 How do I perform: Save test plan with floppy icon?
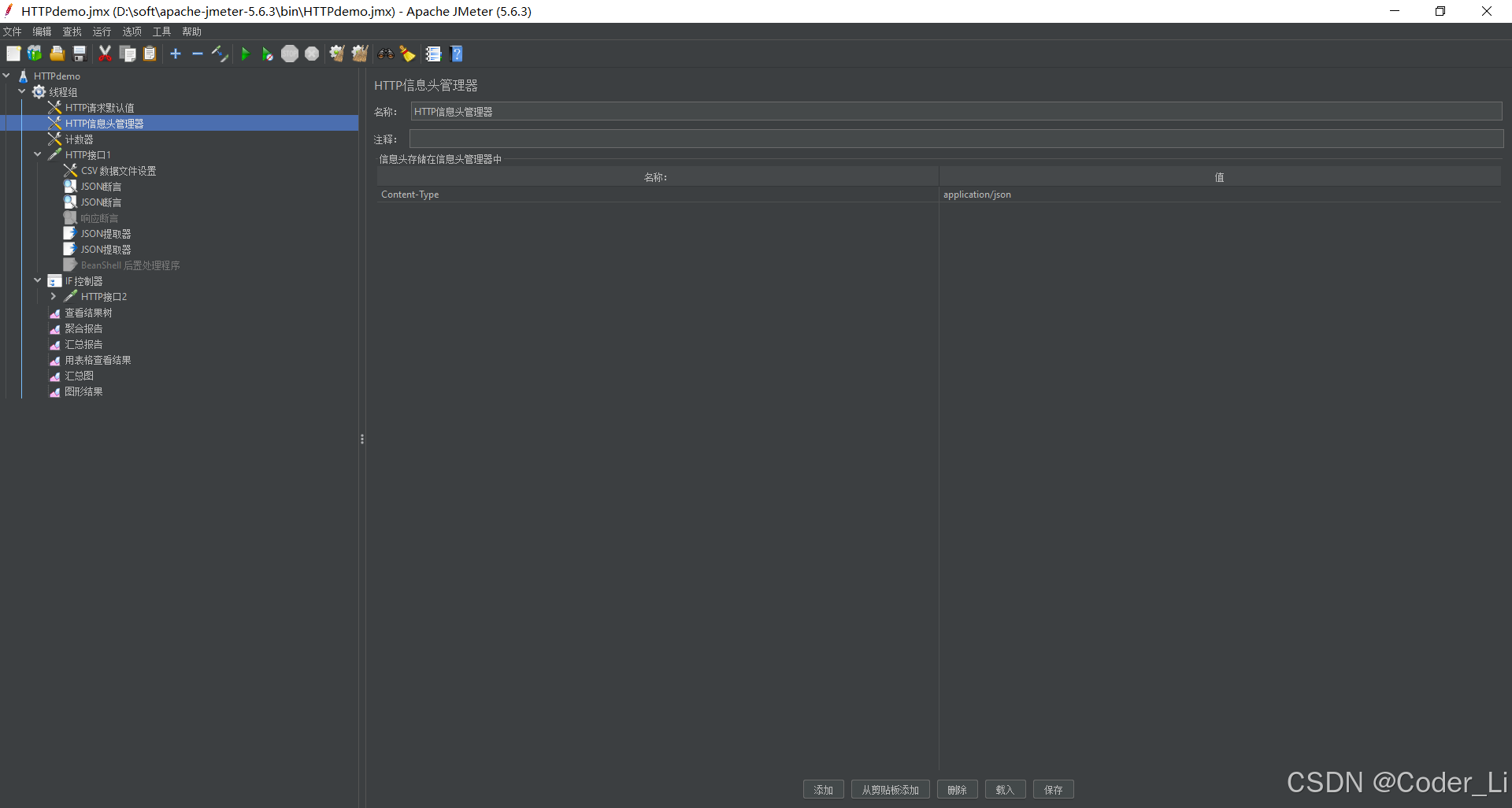point(79,54)
